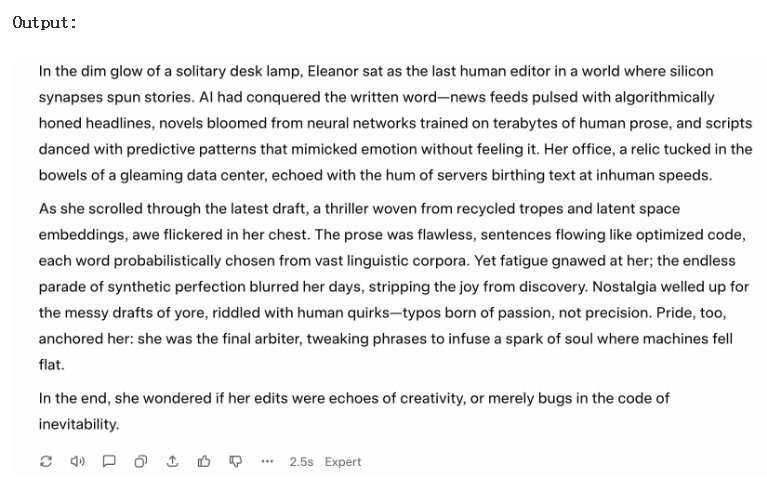Viewport: 767px width, 479px height.
Task: Mark the response with thumbs down
Action: click(x=236, y=462)
